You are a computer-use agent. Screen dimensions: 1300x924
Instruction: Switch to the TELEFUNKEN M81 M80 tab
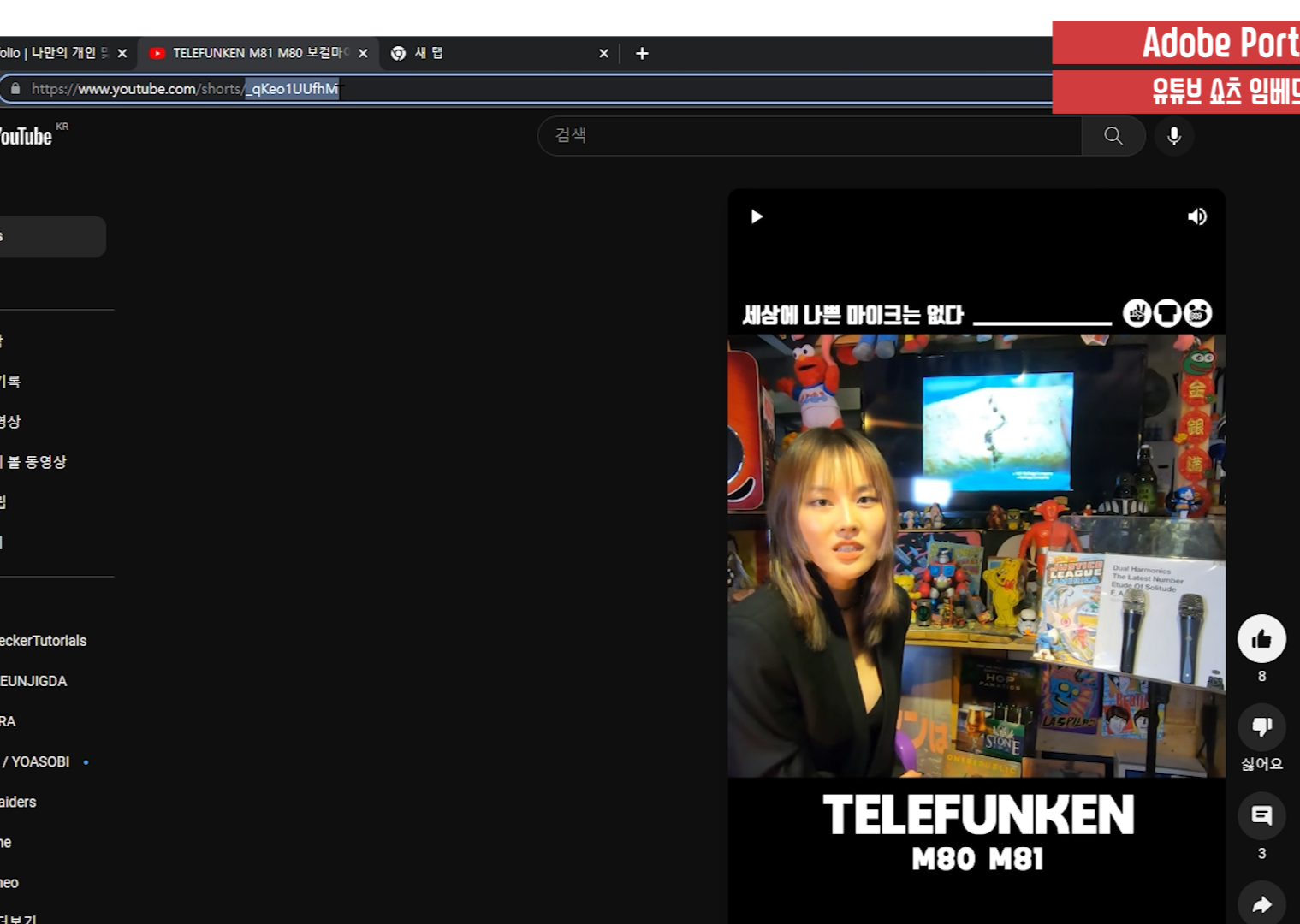tap(257, 53)
